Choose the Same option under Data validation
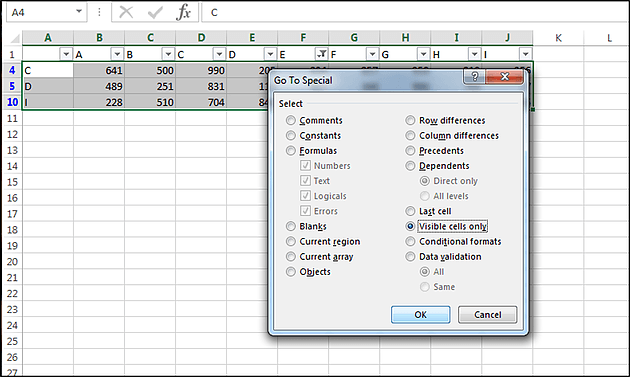 424,287
